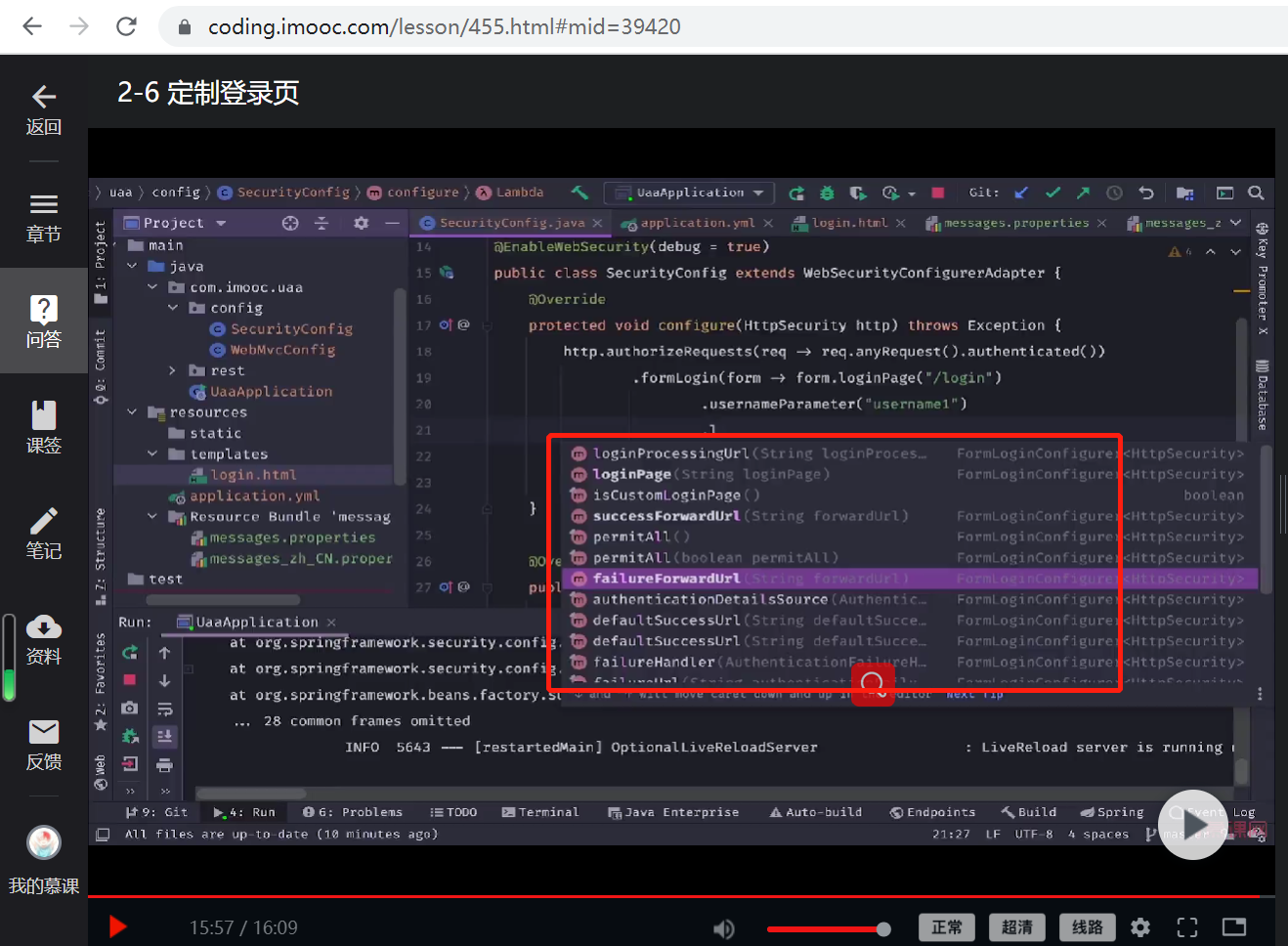Click the Git push arrow
Viewport: 1288px width, 946px height.
(1083, 193)
